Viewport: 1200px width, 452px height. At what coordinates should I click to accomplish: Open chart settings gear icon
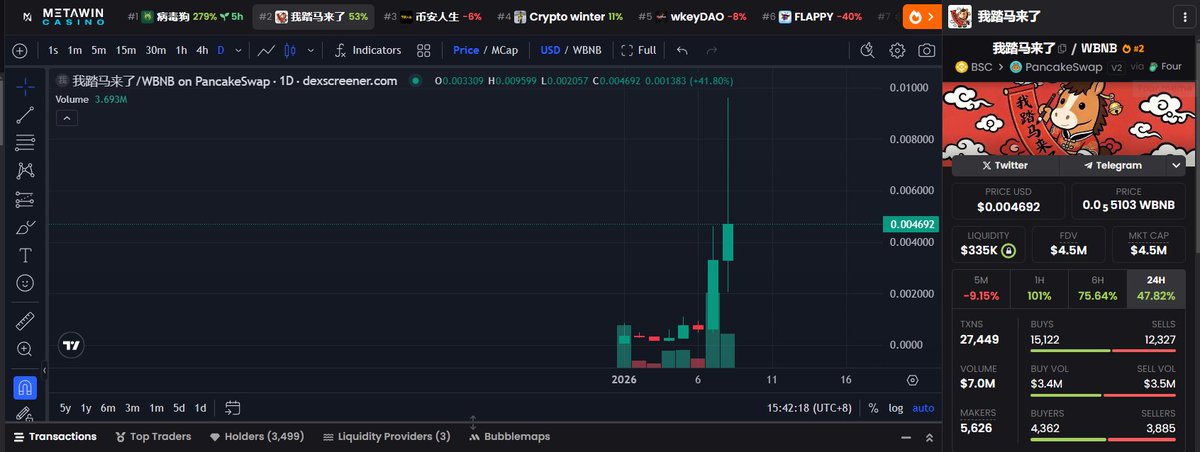(897, 50)
